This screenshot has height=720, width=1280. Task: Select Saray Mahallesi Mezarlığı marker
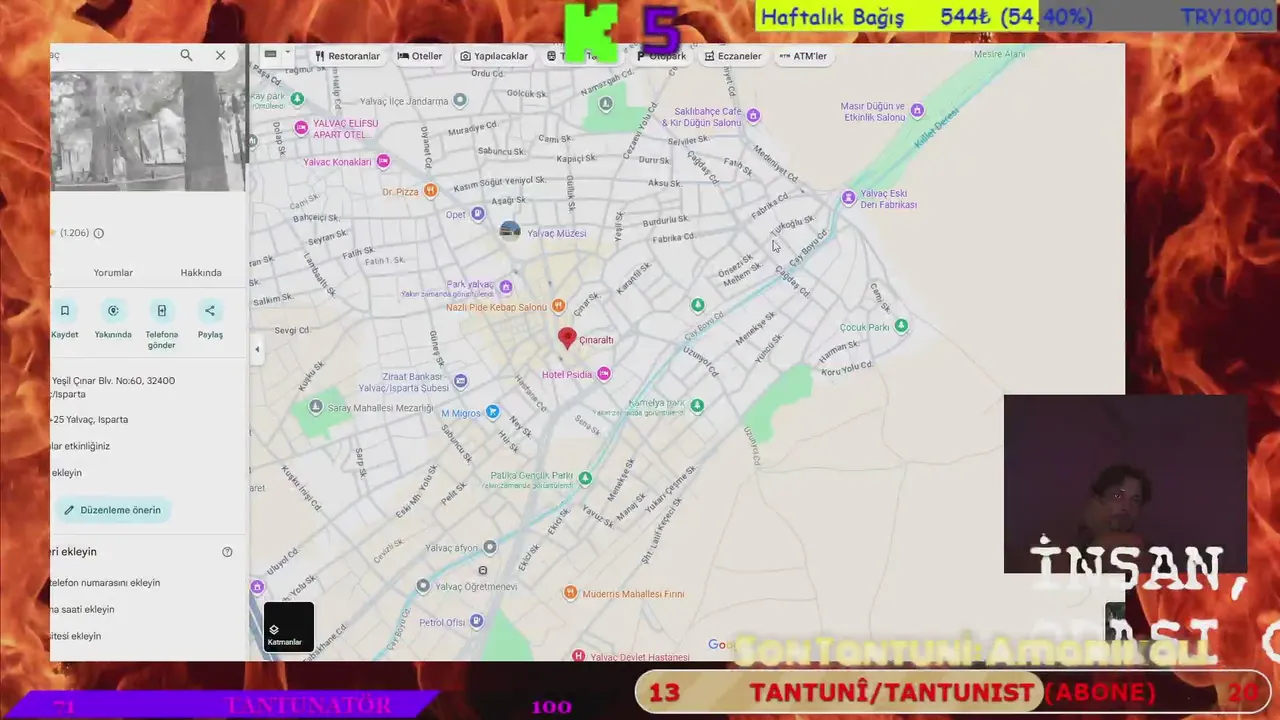coord(316,407)
